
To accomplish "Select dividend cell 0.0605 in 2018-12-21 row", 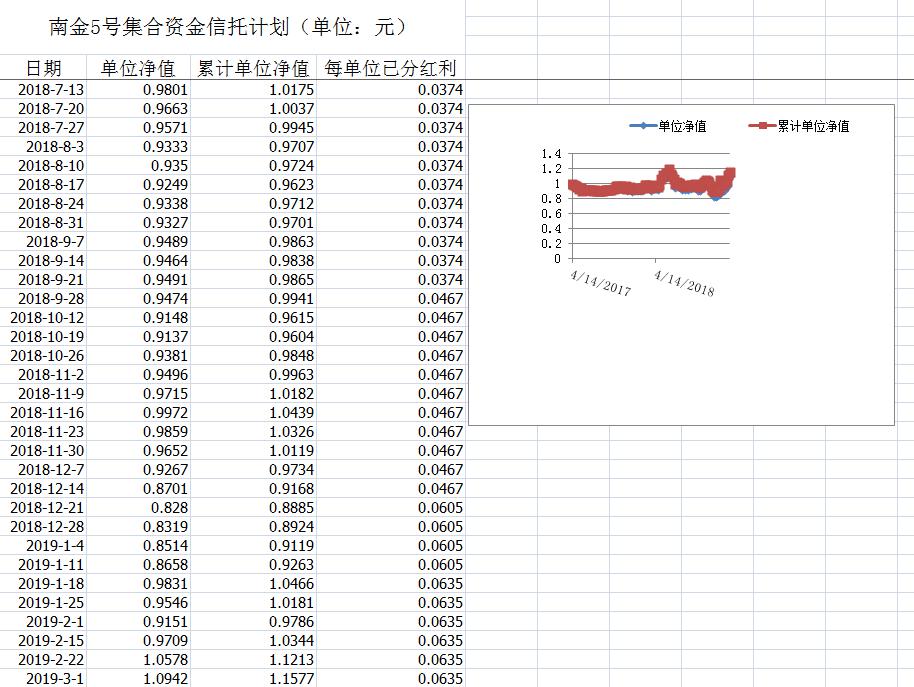I will point(391,508).
